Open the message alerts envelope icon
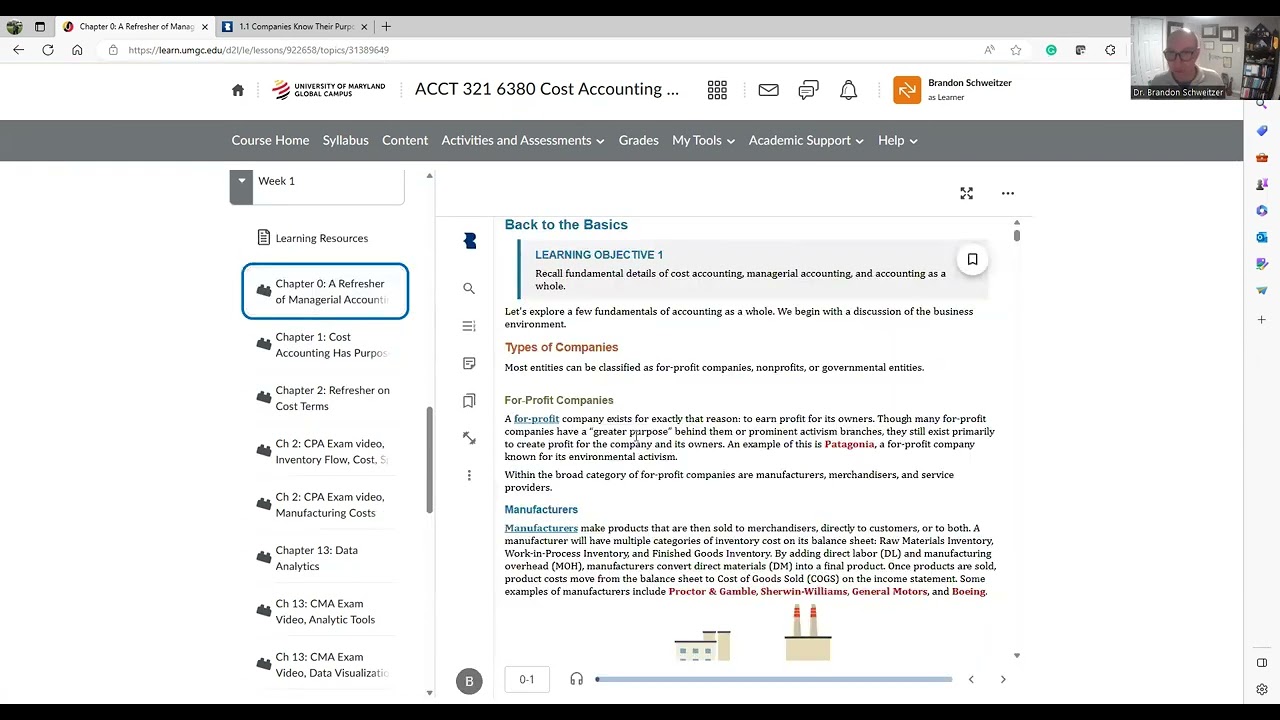Image resolution: width=1280 pixels, height=720 pixels. tap(768, 90)
